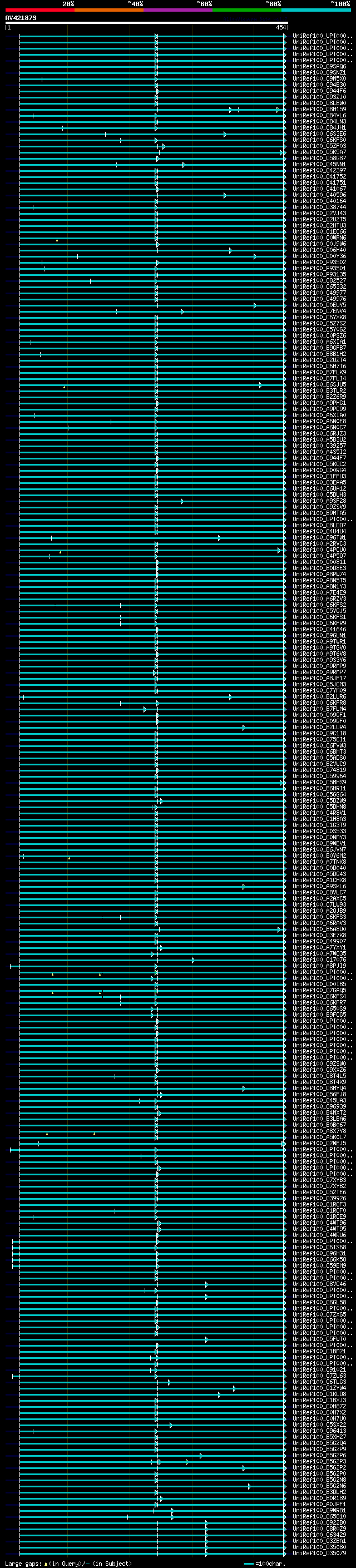Open hit UniRef100_Q94B30

point(319,85)
